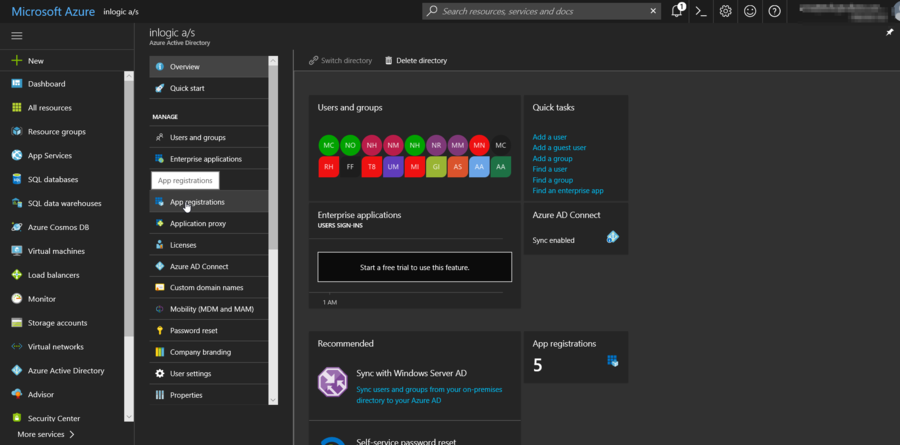Open the notifications bell icon

(x=678, y=11)
